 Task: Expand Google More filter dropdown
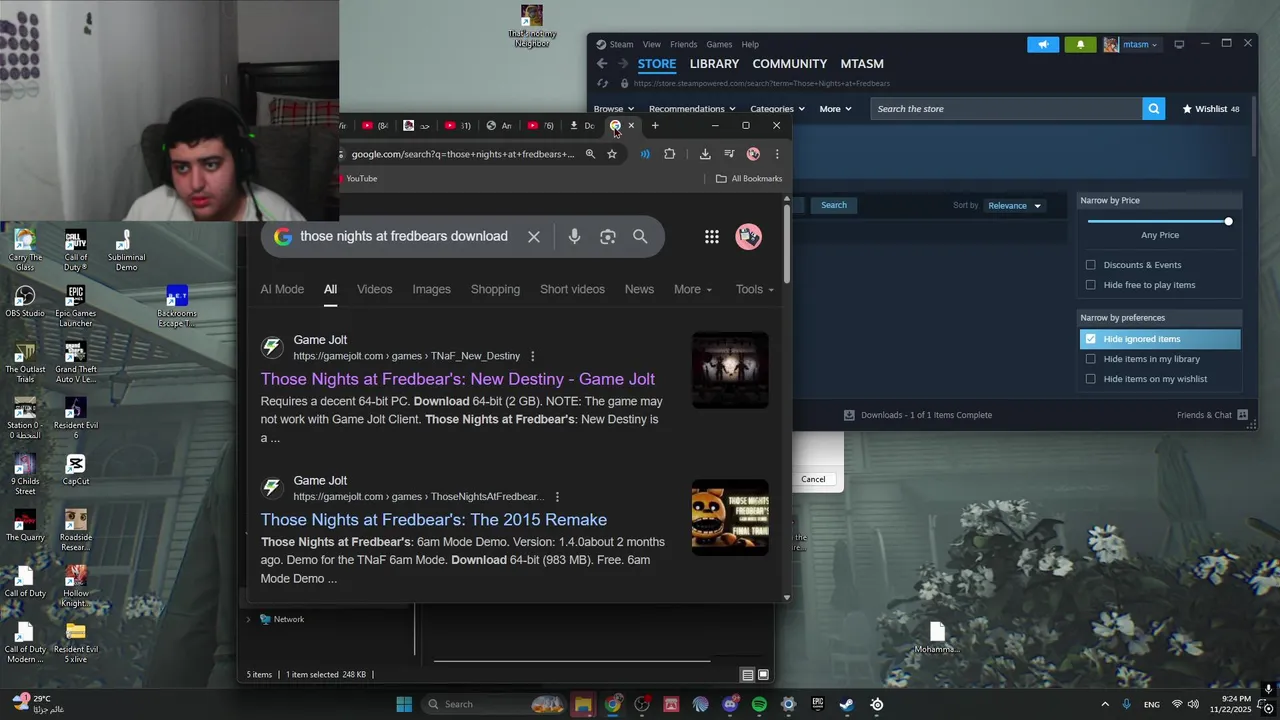[693, 290]
